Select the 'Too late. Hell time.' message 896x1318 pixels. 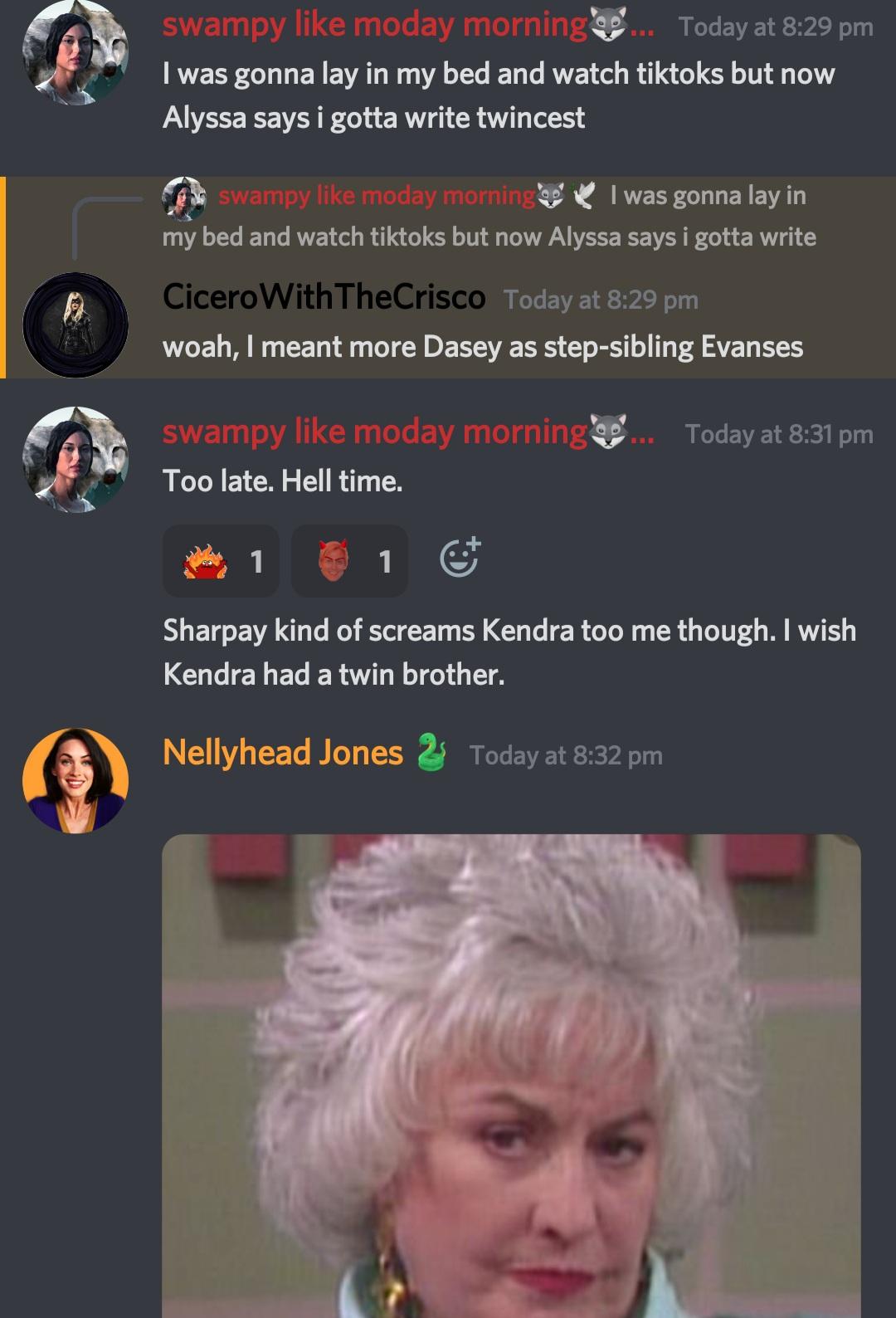tap(283, 481)
